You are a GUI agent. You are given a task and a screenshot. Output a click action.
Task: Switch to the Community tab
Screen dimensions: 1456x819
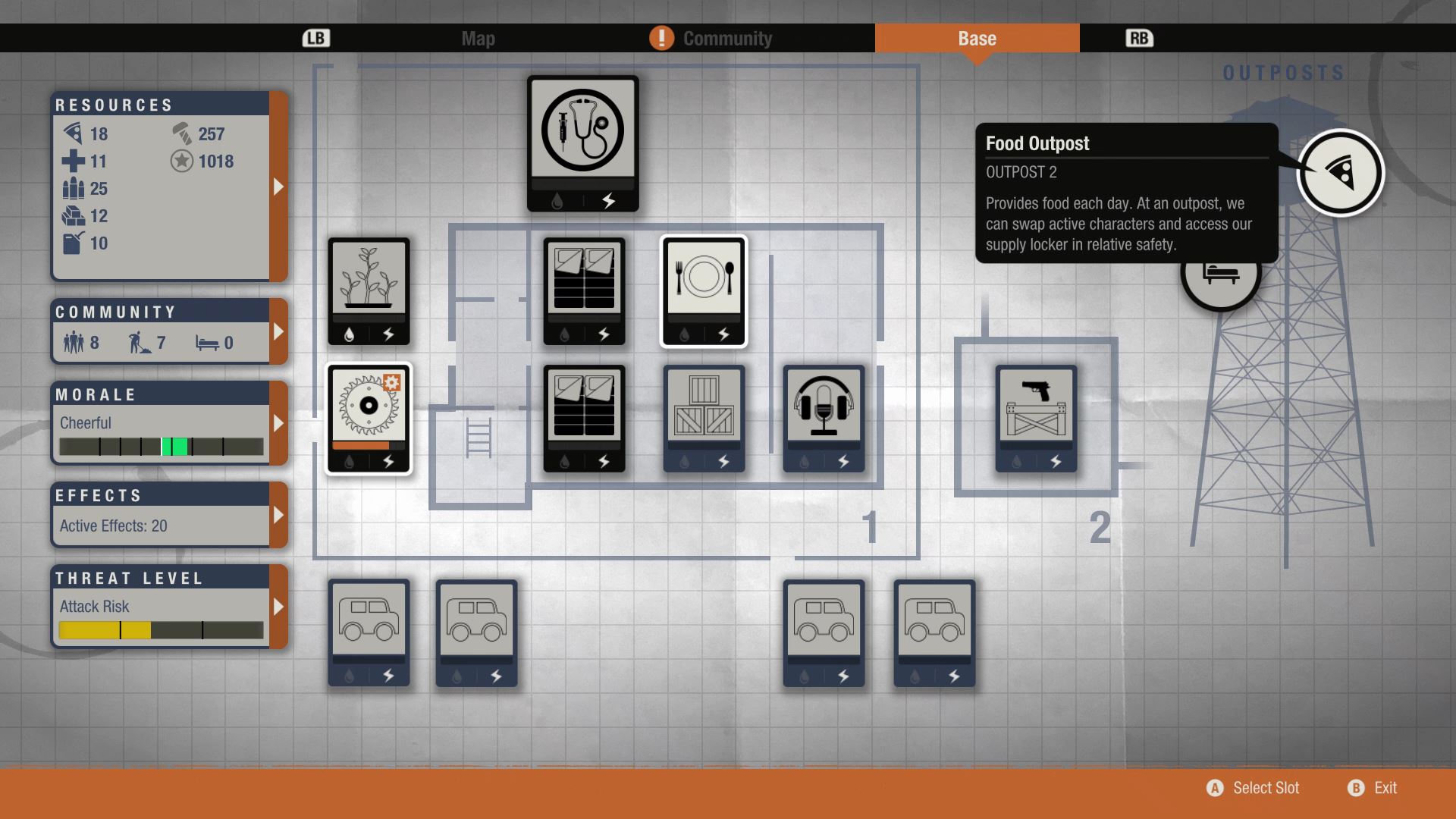(x=726, y=39)
